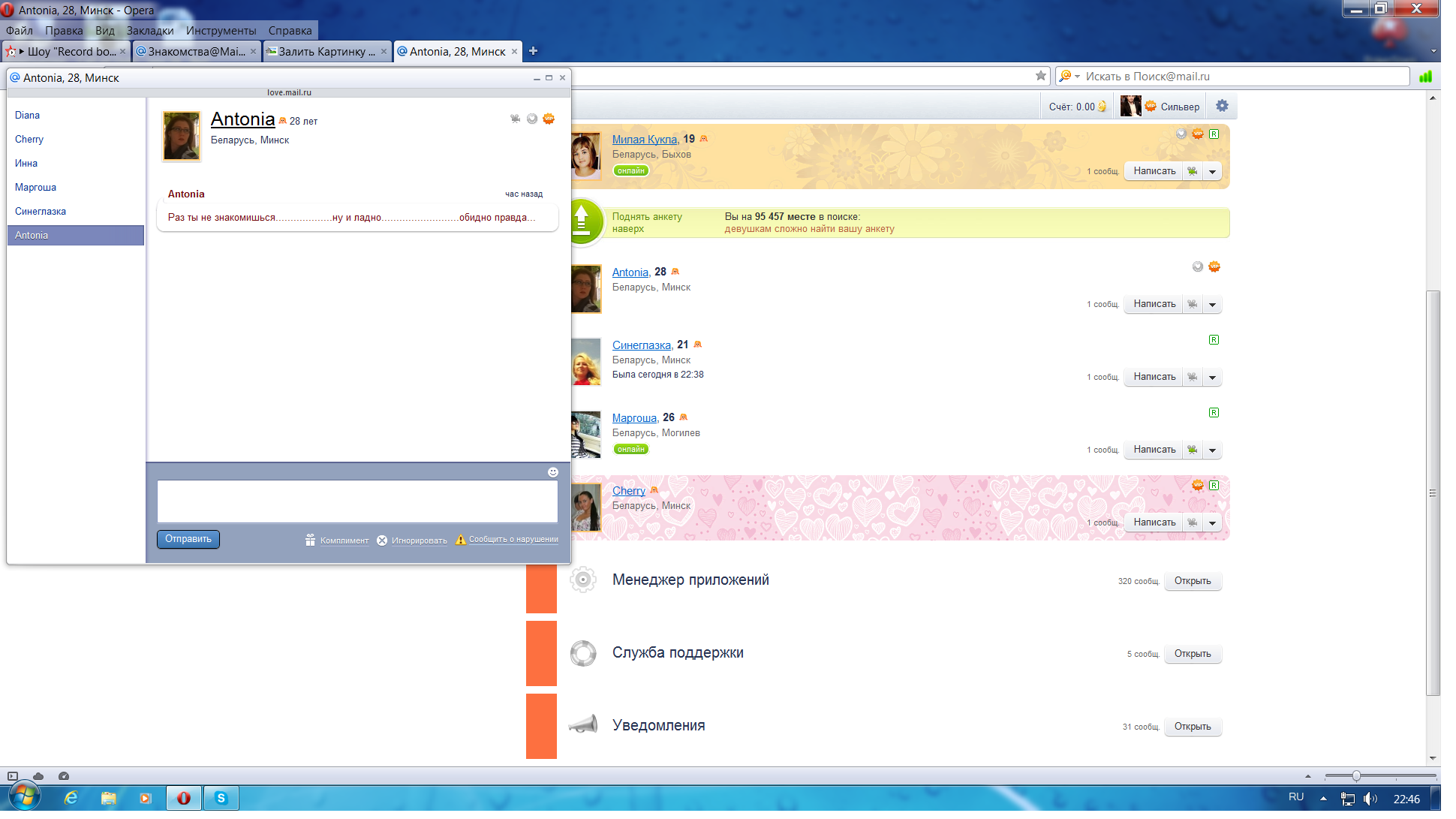Start video chat with Милая Кукла

1192,171
